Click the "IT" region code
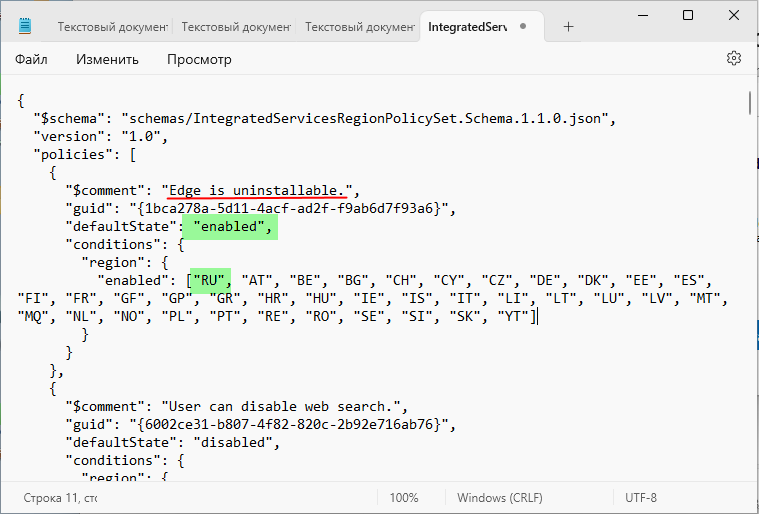The height and width of the screenshot is (514, 759). pyautogui.click(x=466, y=298)
